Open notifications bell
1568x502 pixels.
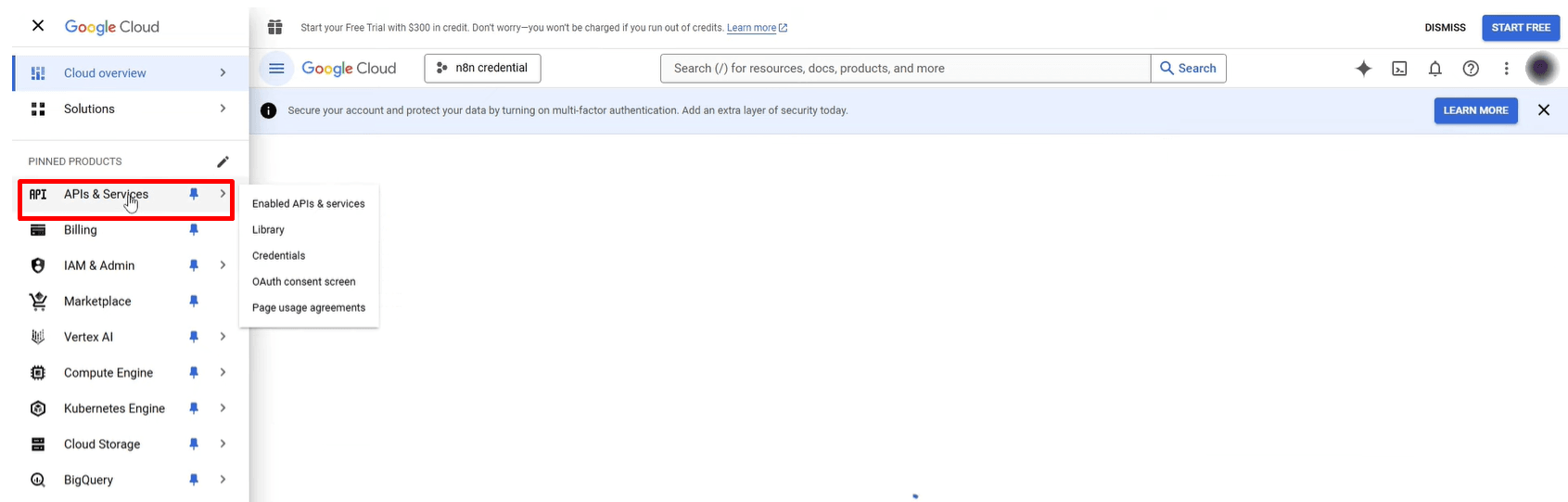(1434, 69)
